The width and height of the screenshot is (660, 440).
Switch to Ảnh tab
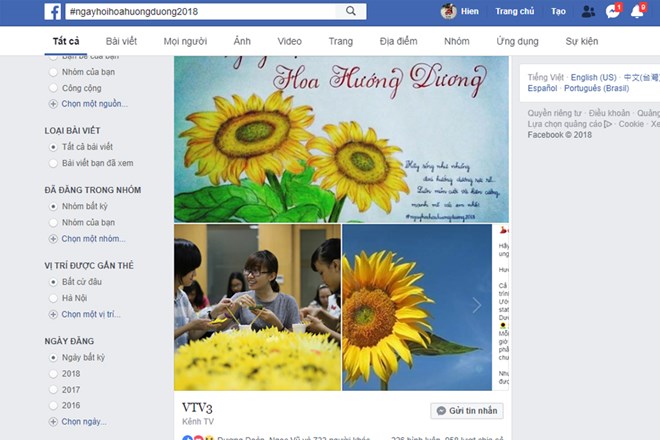[242, 41]
